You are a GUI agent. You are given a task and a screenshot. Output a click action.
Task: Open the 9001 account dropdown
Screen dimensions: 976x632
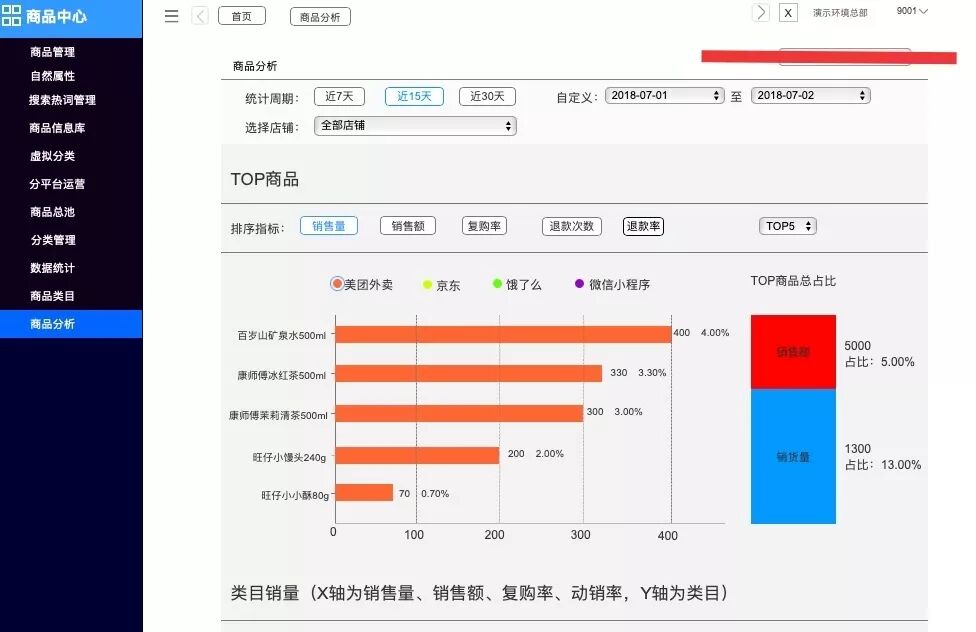pos(912,11)
